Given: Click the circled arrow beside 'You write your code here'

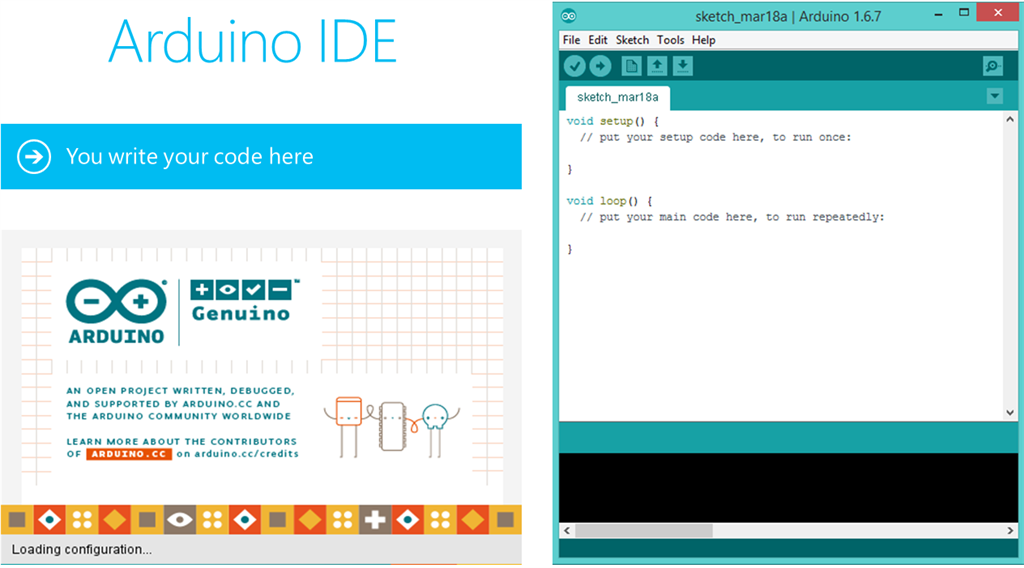Looking at the screenshot, I should [34, 157].
